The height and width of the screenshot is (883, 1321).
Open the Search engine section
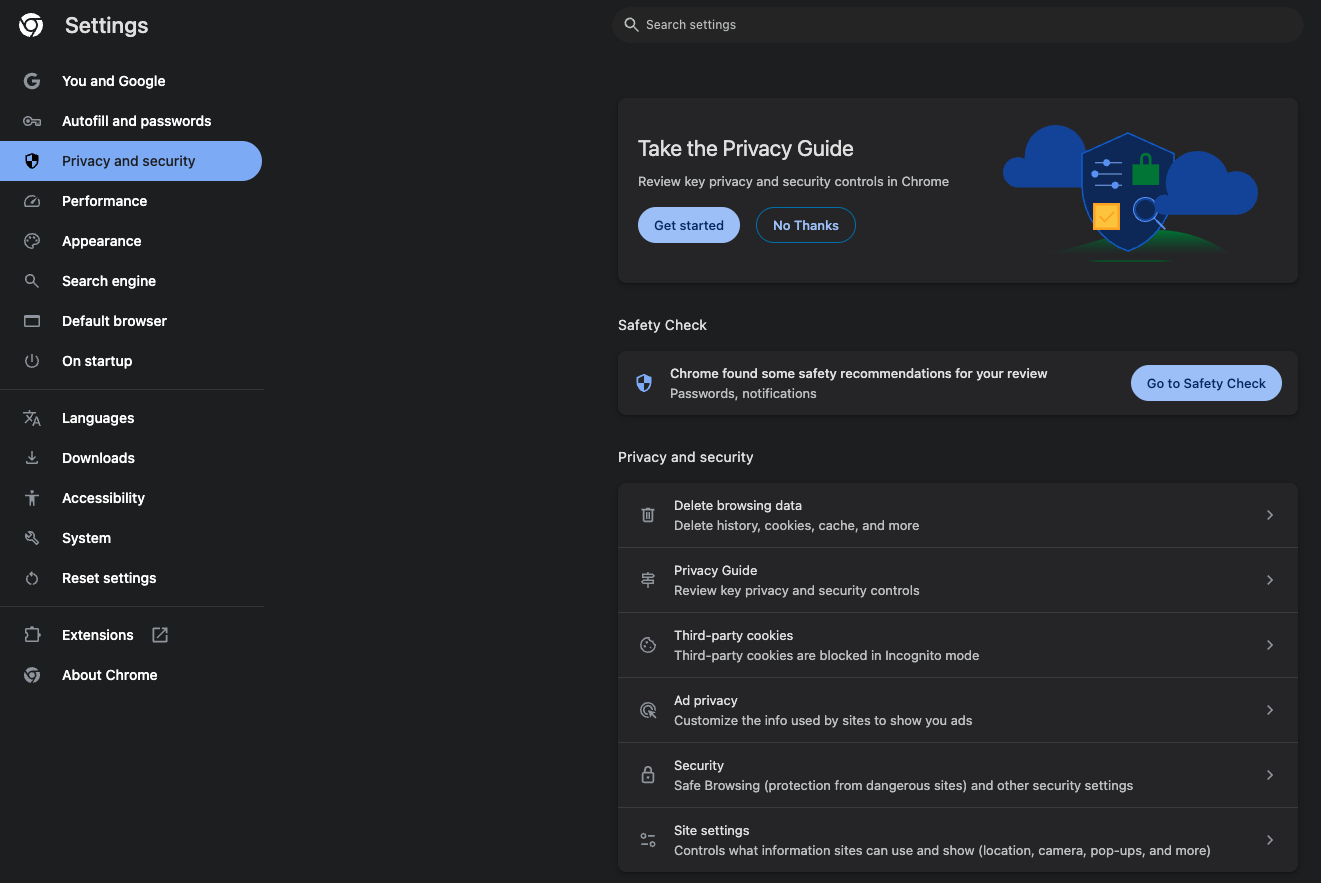click(x=131, y=281)
